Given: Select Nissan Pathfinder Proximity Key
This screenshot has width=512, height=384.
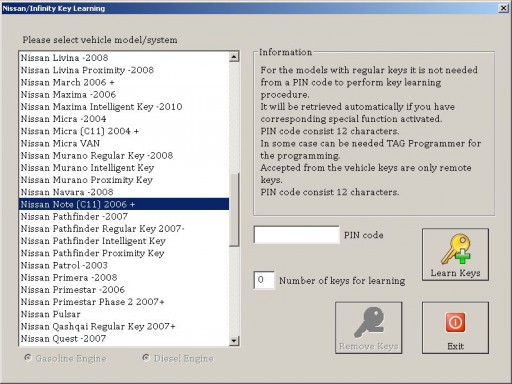Looking at the screenshot, I should click(124, 253).
